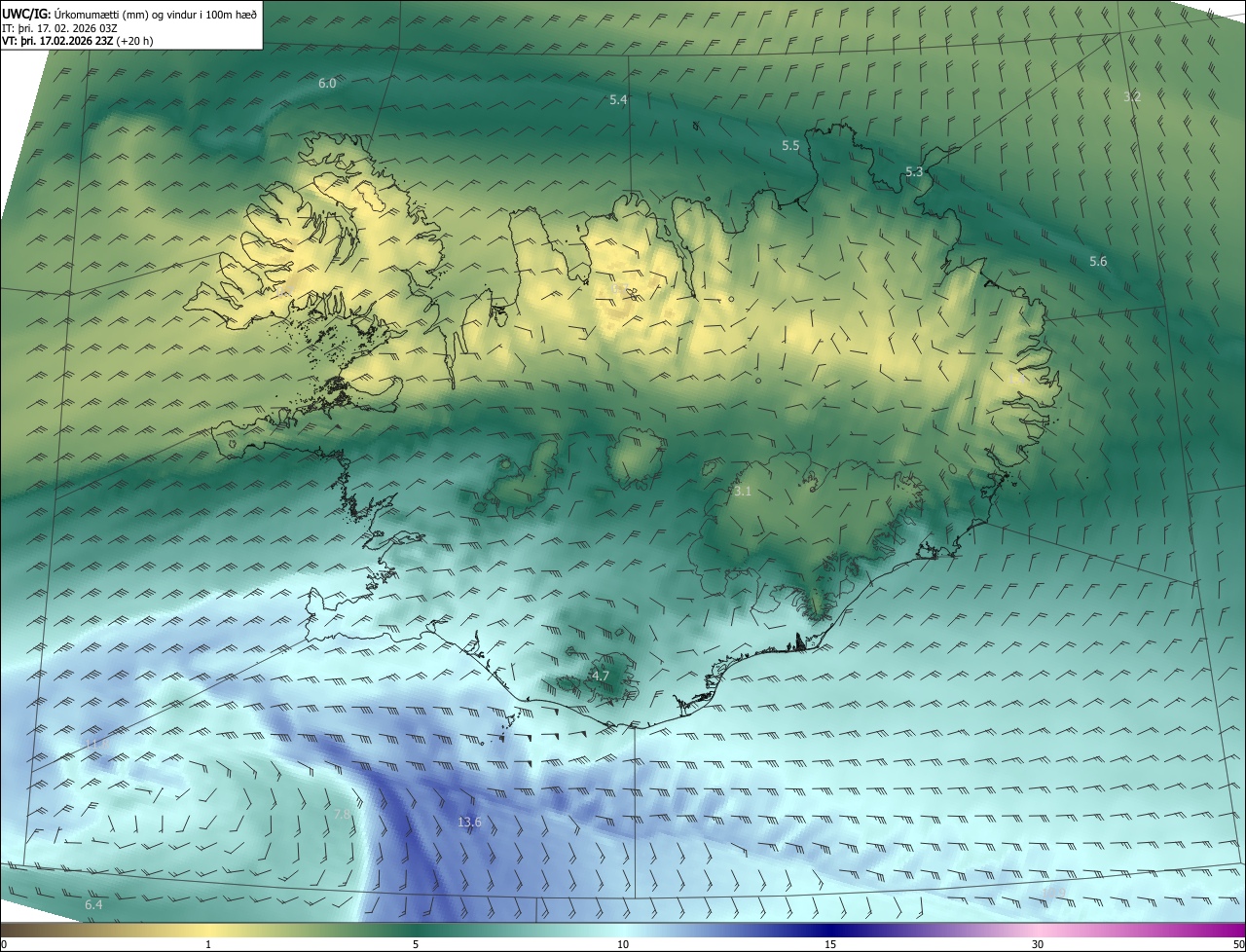The width and height of the screenshot is (1246, 952).
Task: Click the 15 tick on the color scale
Action: 830,944
